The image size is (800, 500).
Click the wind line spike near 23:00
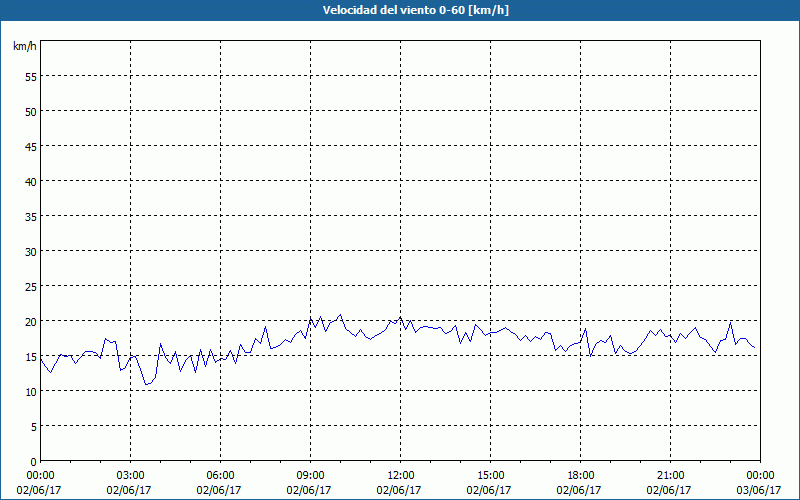pyautogui.click(x=731, y=322)
